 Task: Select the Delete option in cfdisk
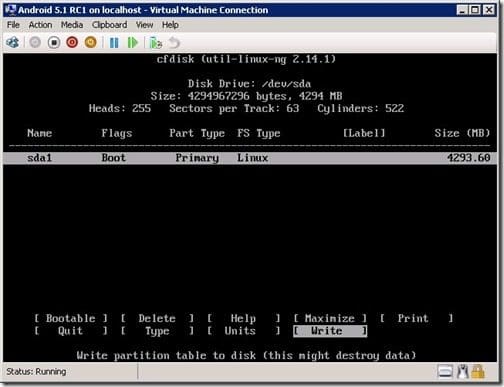[157, 318]
